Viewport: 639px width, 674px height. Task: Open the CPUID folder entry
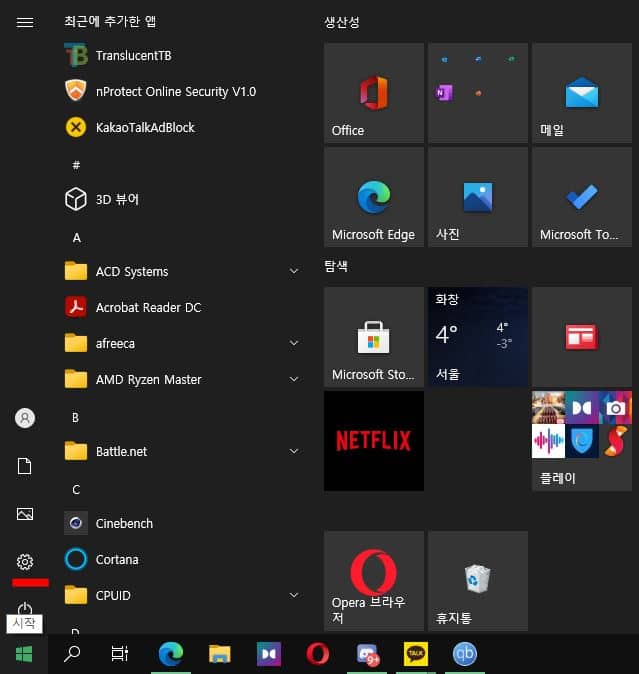click(x=180, y=595)
